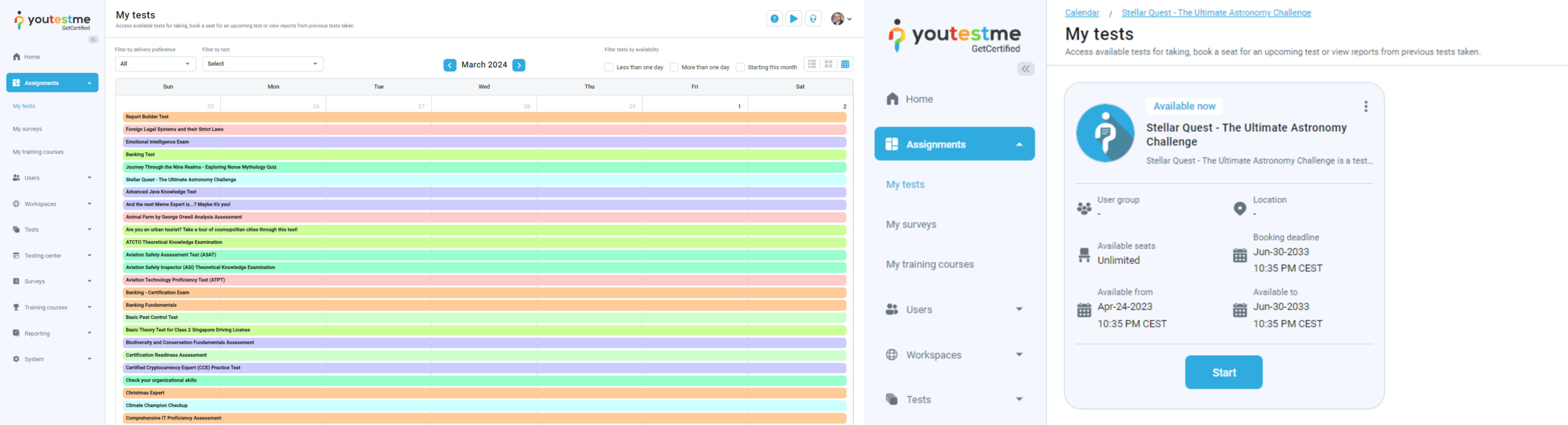Click the Home house icon in enlarged right sidebar
Viewport: 1568px width, 425px height.
click(x=892, y=99)
